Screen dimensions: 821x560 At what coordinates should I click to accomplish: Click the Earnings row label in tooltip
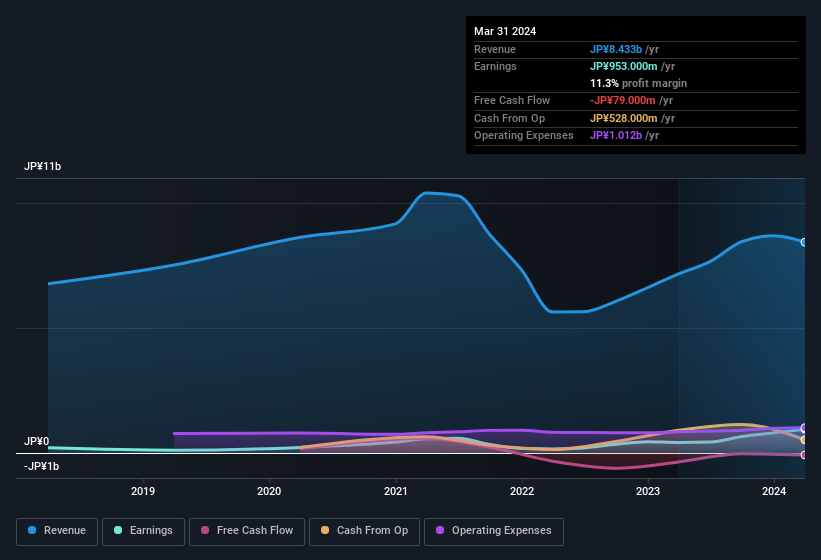pyautogui.click(x=495, y=66)
